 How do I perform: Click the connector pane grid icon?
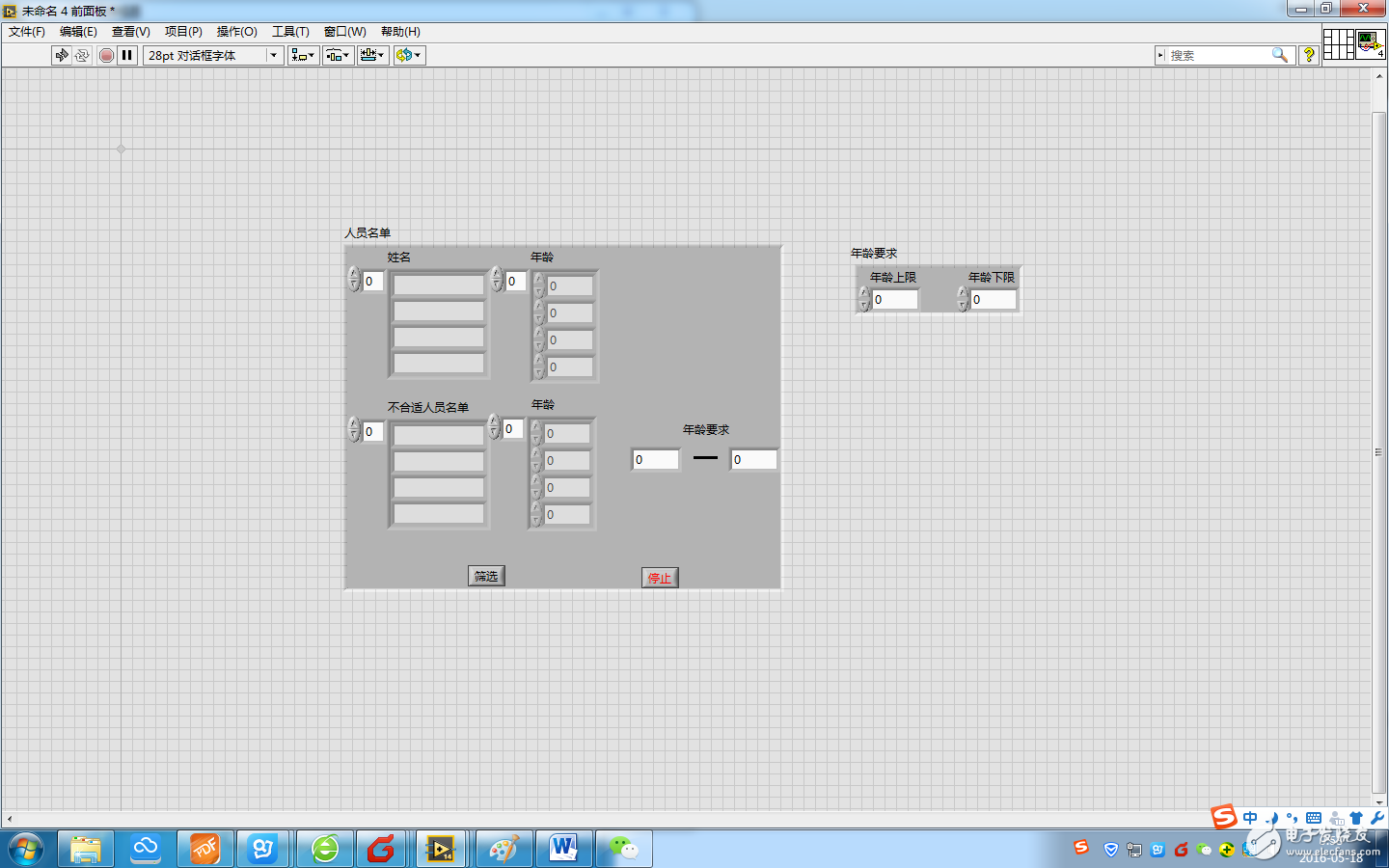(x=1338, y=44)
